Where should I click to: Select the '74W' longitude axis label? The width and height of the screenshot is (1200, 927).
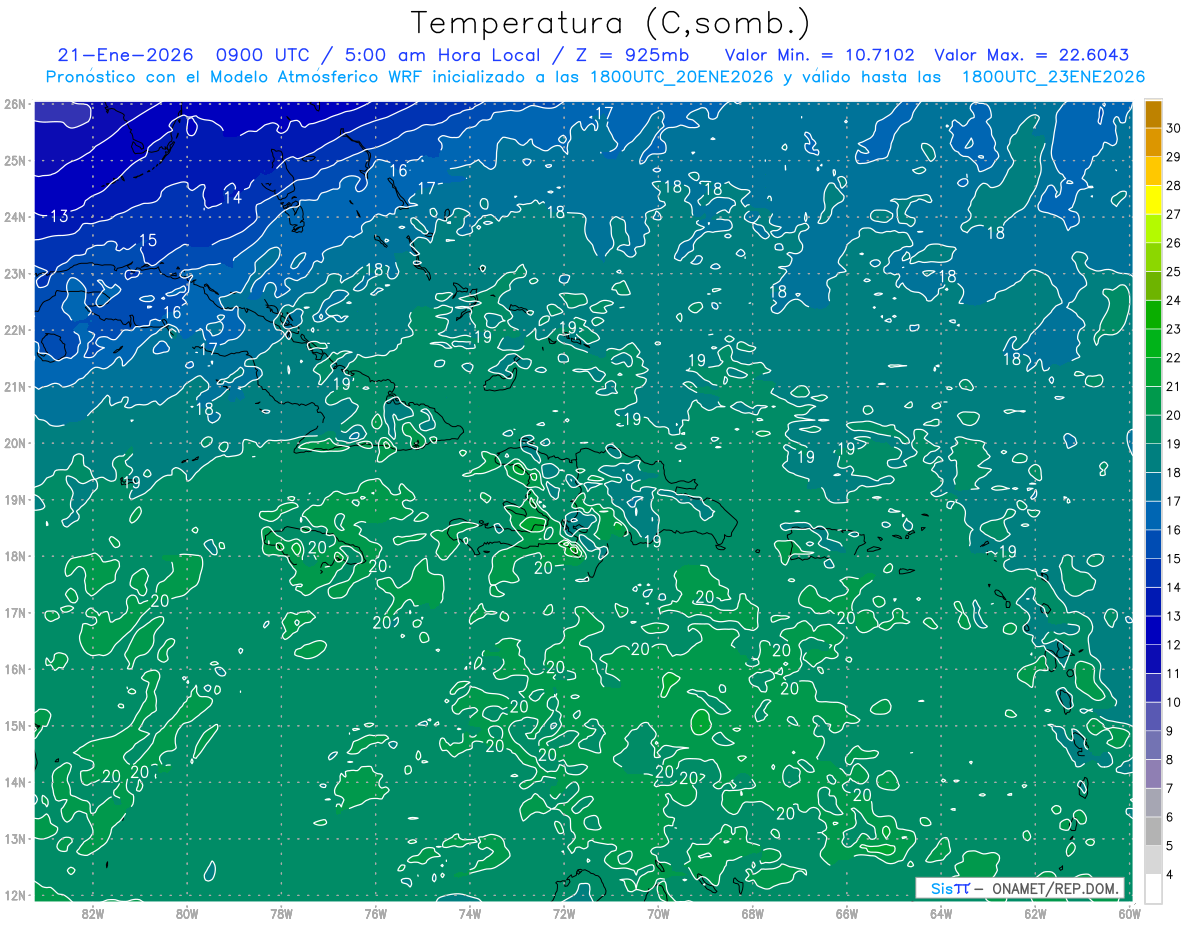click(470, 913)
